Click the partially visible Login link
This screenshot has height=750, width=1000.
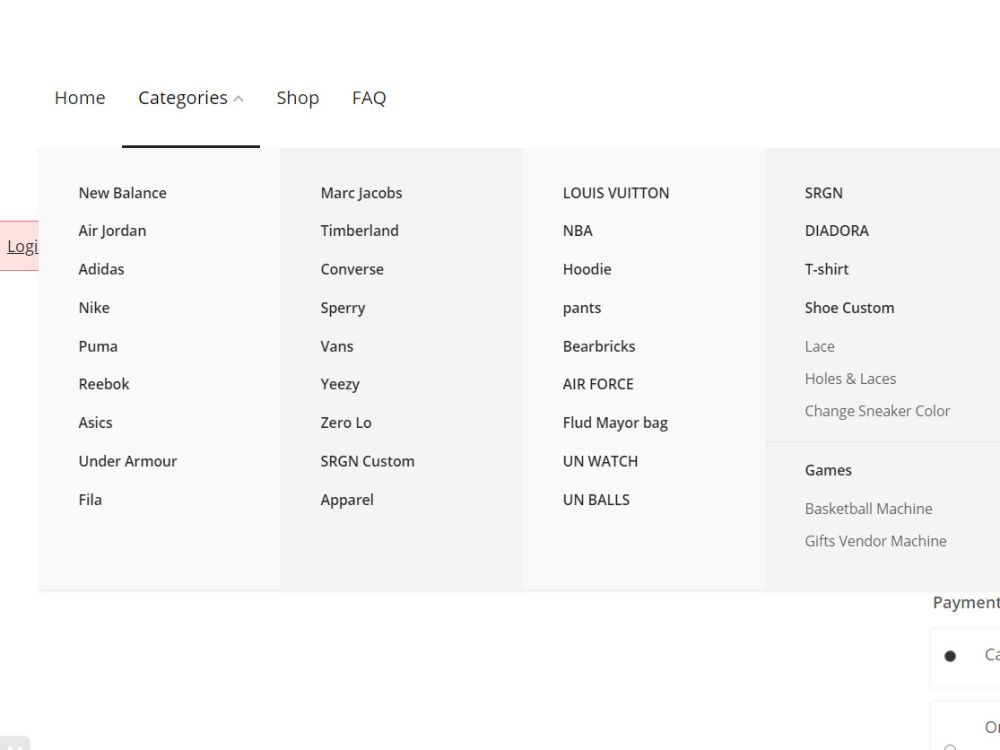click(x=22, y=246)
